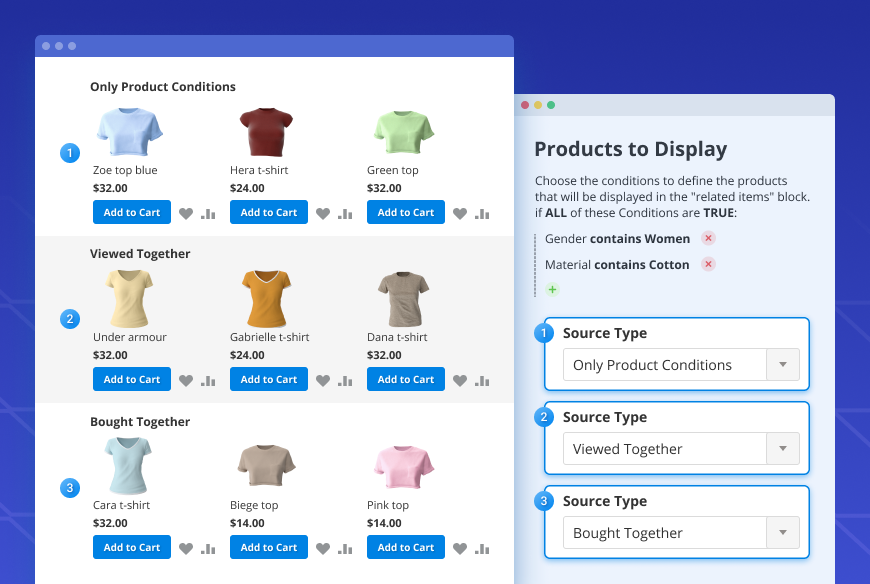870x584 pixels.
Task: Click the Pink top product thumbnail
Action: pos(405,465)
